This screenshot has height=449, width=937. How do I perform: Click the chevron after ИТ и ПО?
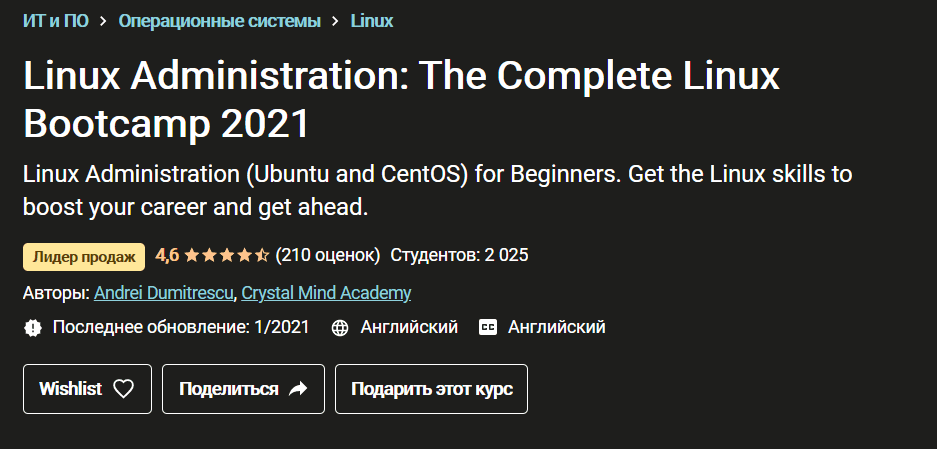pyautogui.click(x=103, y=20)
